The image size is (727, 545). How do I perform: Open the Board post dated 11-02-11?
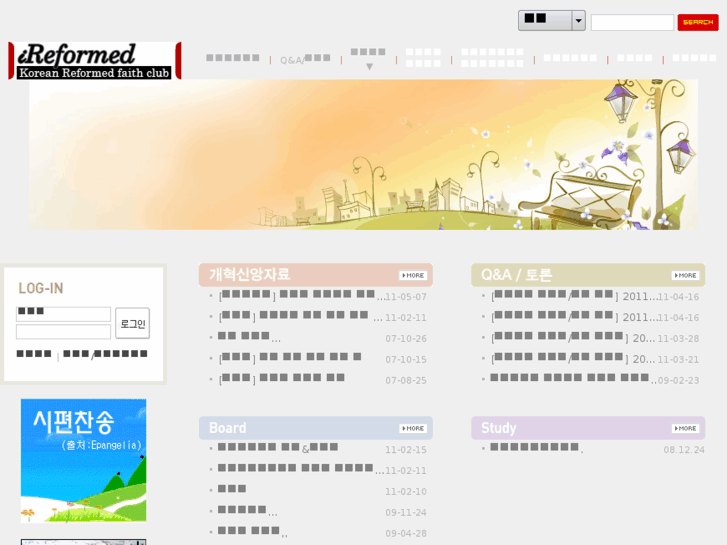pos(301,469)
